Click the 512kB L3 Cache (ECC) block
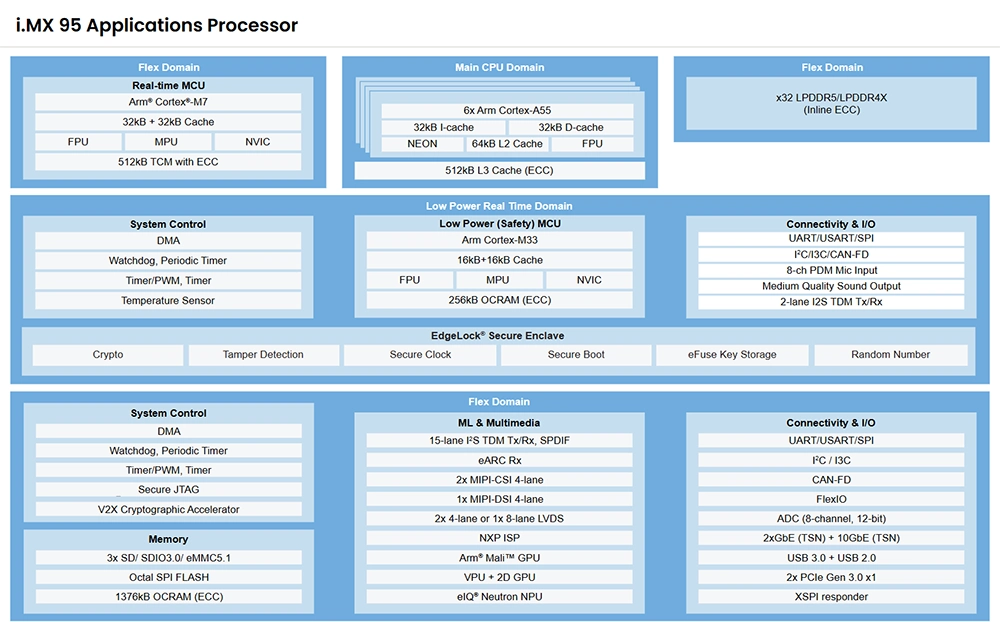1000x622 pixels. (x=499, y=171)
